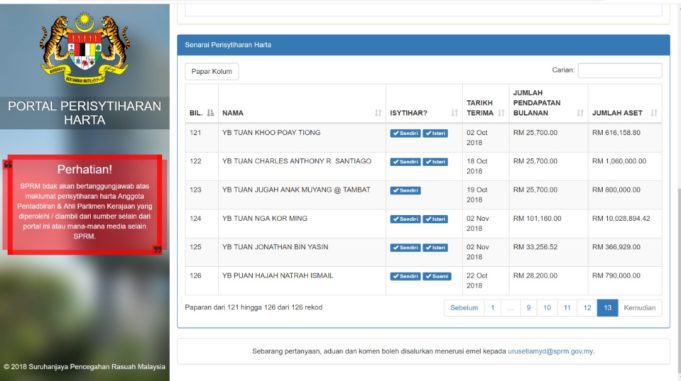681x381 pixels.
Task: Select name YB TUAN NGA KOR MING
Action: click(x=264, y=219)
